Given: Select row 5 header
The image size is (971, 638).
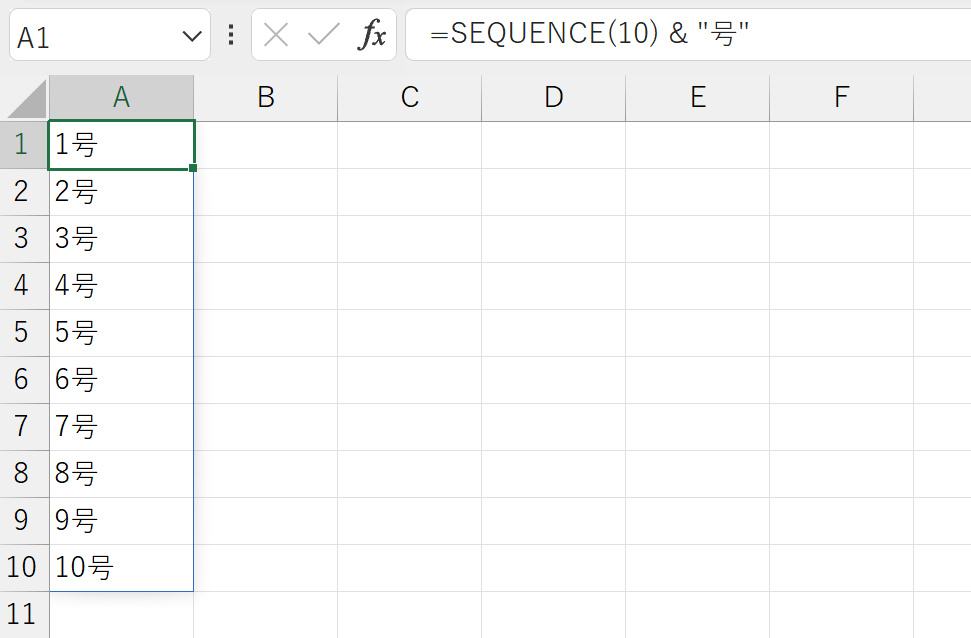Looking at the screenshot, I should click(24, 333).
